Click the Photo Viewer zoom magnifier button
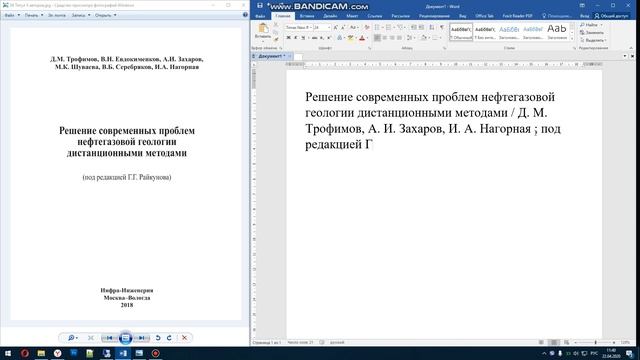Screen dimensions: 640x360 click(x=72, y=338)
